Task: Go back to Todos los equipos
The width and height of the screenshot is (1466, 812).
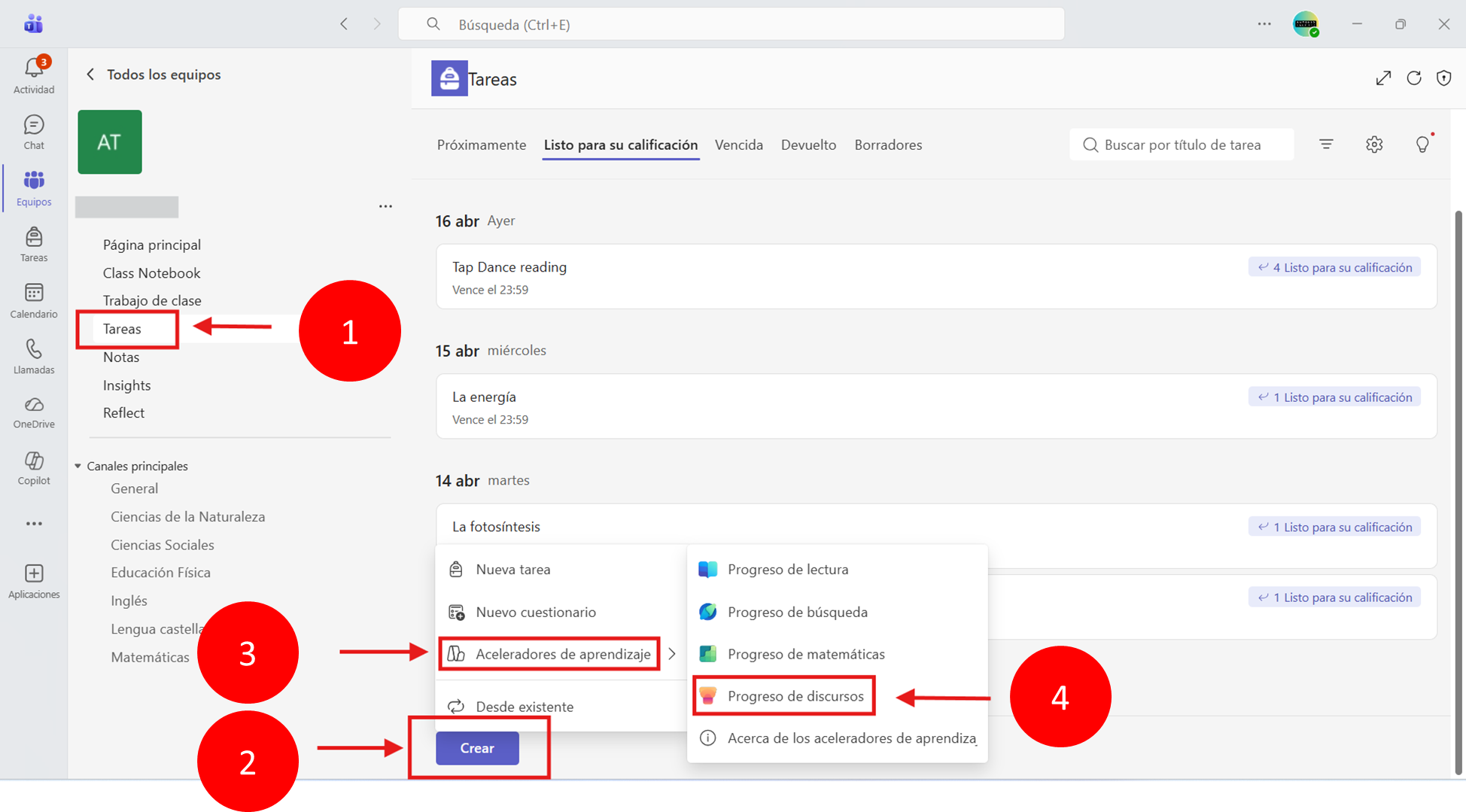Action: tap(154, 75)
